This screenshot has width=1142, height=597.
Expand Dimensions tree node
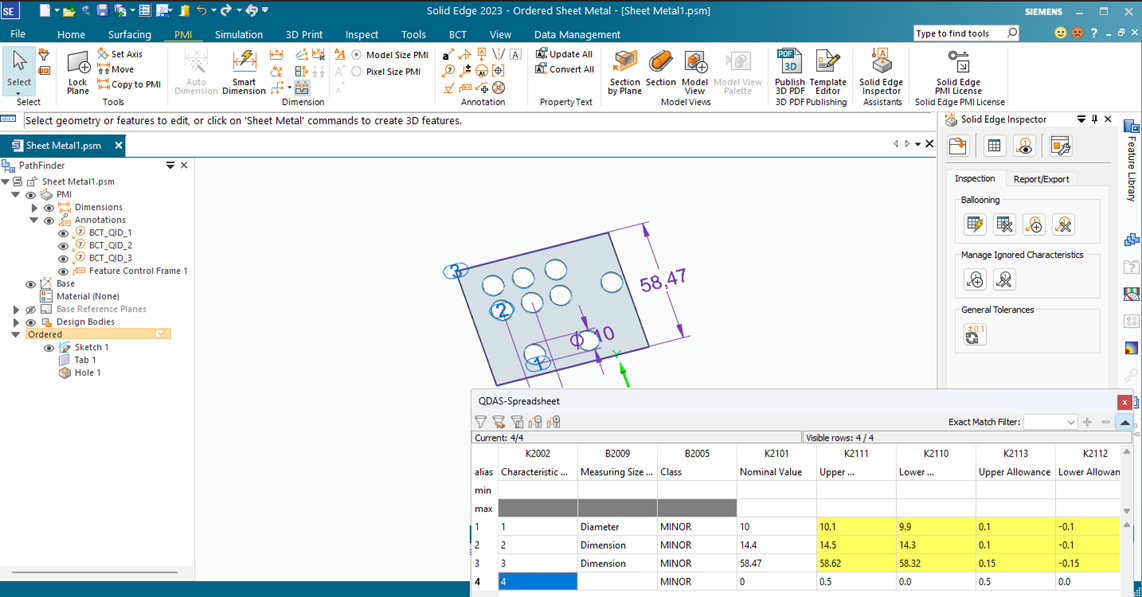(34, 207)
